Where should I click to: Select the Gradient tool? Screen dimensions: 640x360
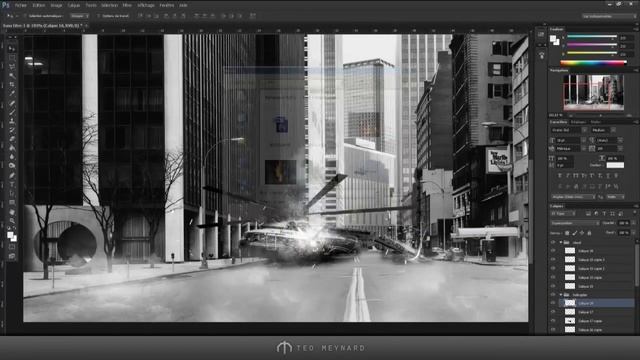11,148
